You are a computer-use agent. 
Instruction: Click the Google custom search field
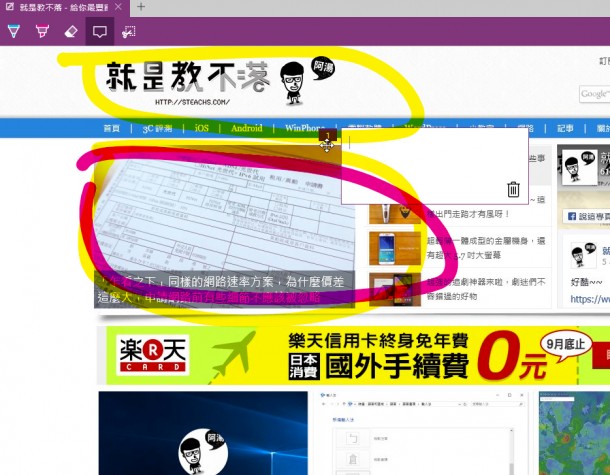click(594, 94)
